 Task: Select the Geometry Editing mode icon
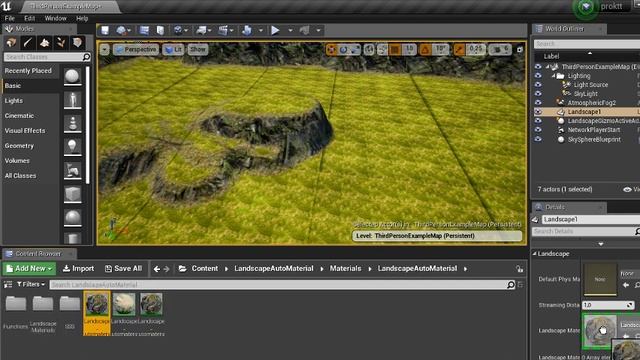click(78, 42)
